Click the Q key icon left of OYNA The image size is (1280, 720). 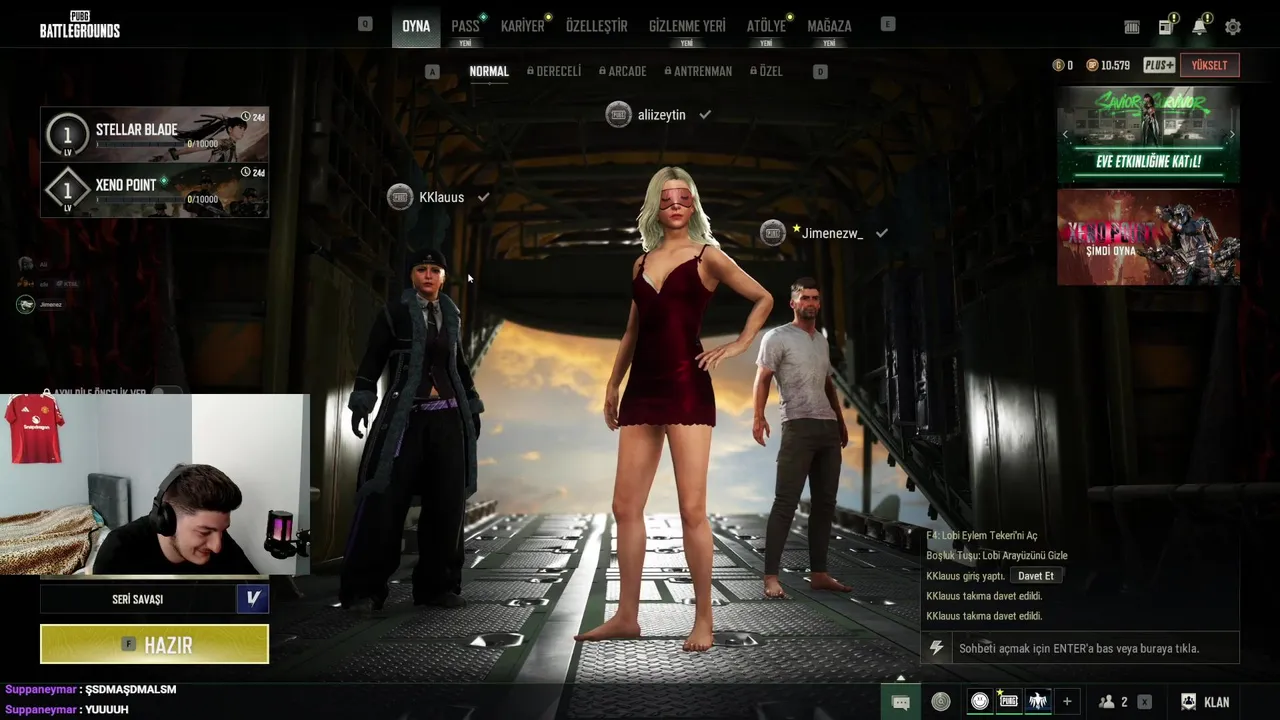pos(365,24)
